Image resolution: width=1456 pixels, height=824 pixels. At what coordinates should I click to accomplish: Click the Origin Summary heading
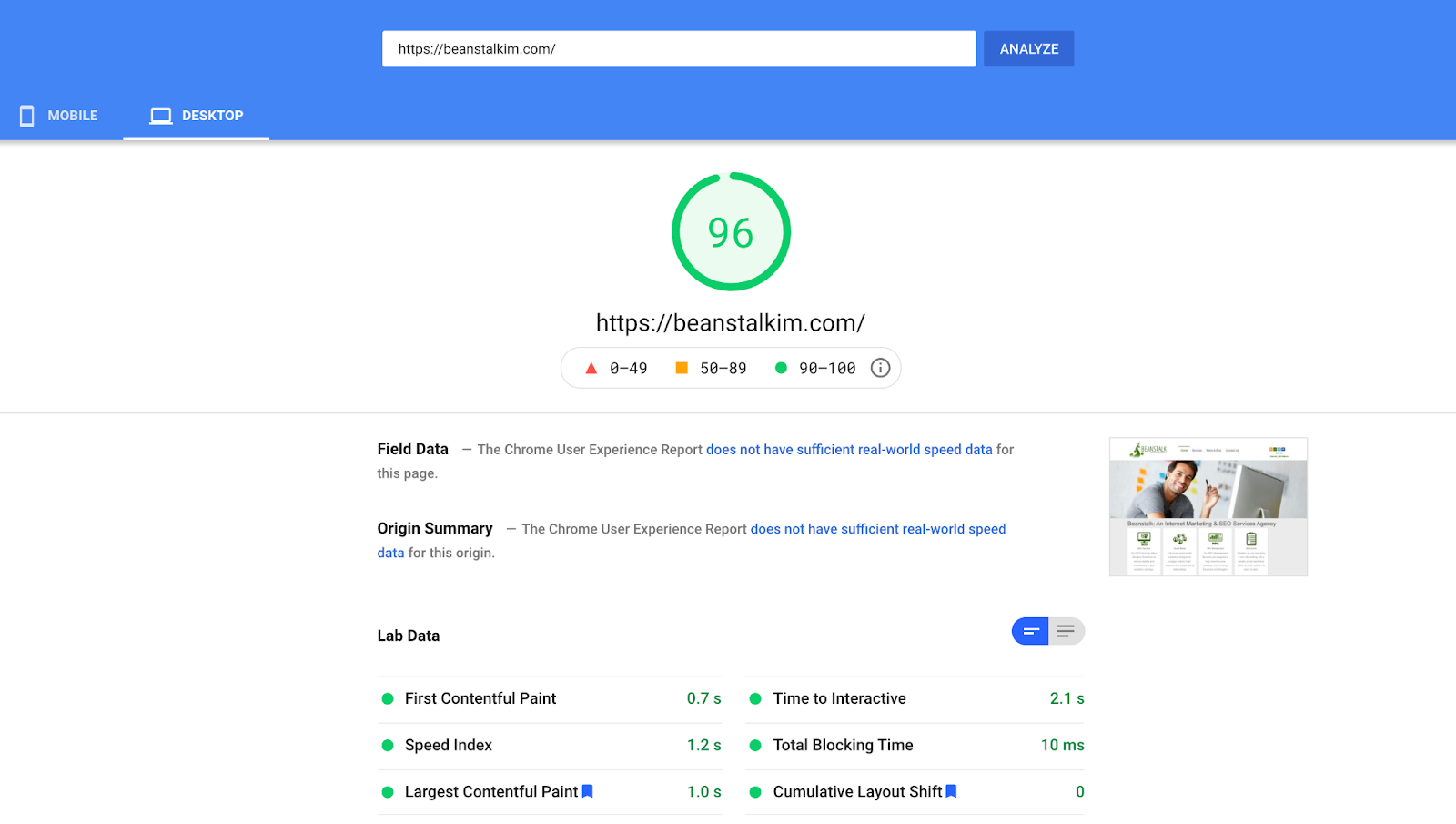click(435, 528)
